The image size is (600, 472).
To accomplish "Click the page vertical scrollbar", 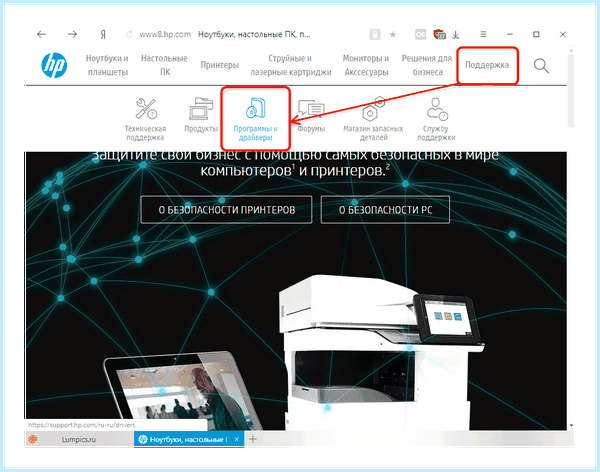I will pos(571,90).
